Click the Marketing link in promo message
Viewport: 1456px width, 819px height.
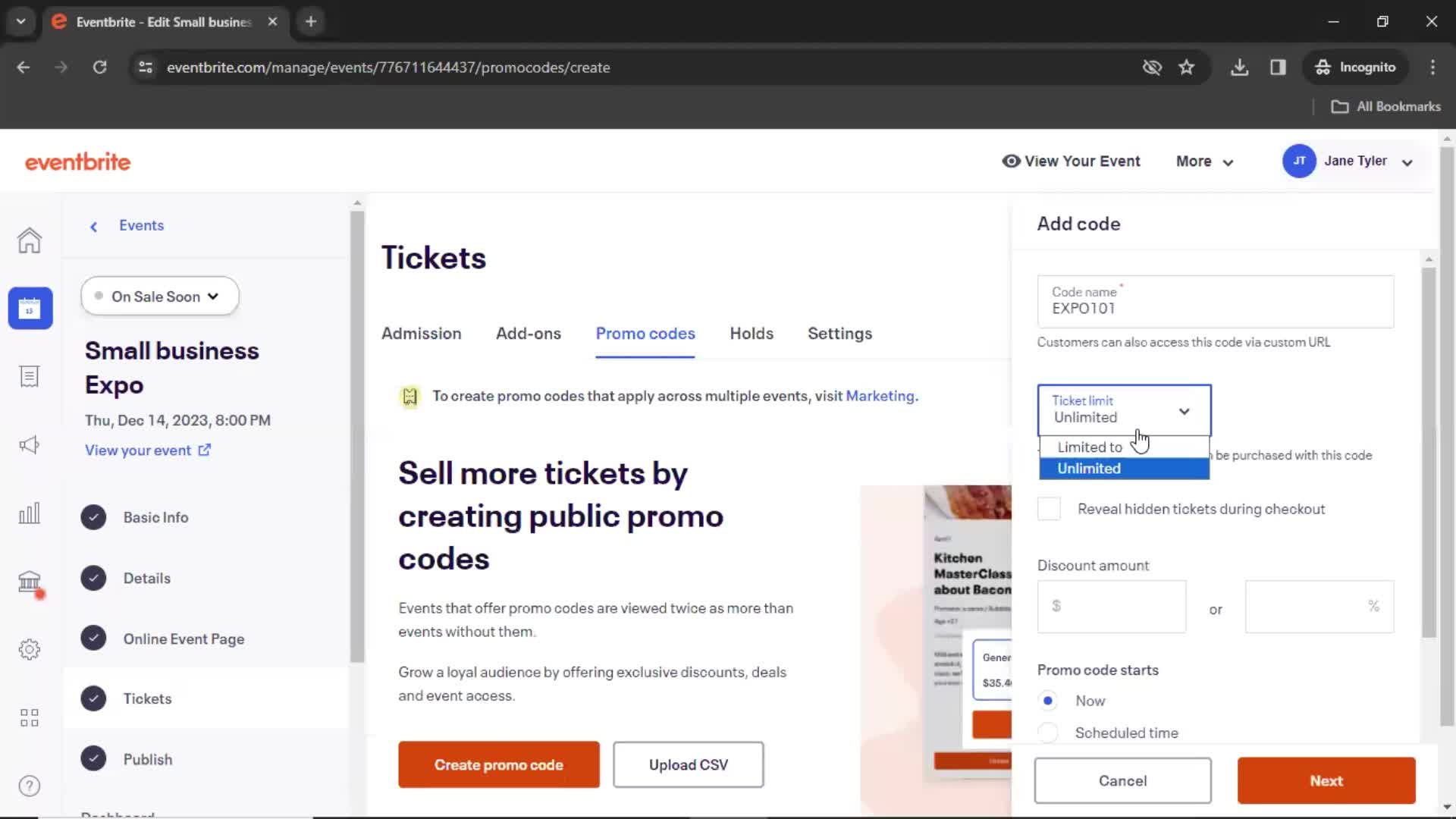tap(880, 396)
